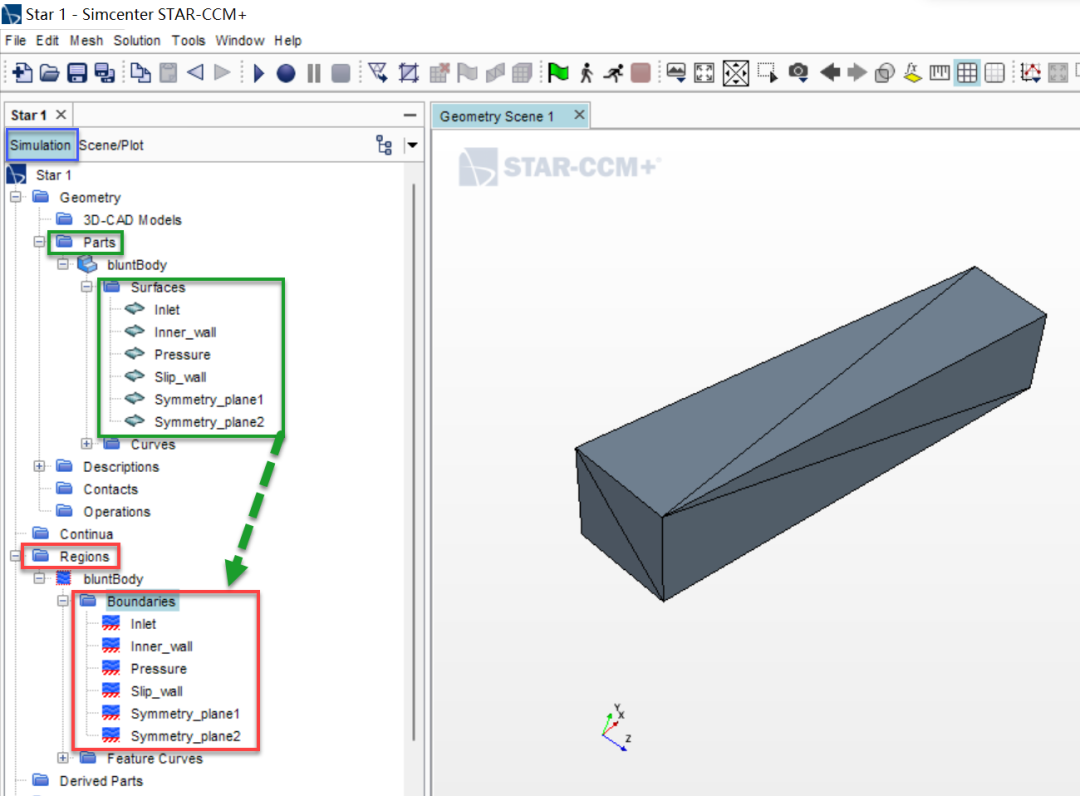Click the New Simulation toolbar icon
Image resolution: width=1080 pixels, height=796 pixels.
point(21,72)
